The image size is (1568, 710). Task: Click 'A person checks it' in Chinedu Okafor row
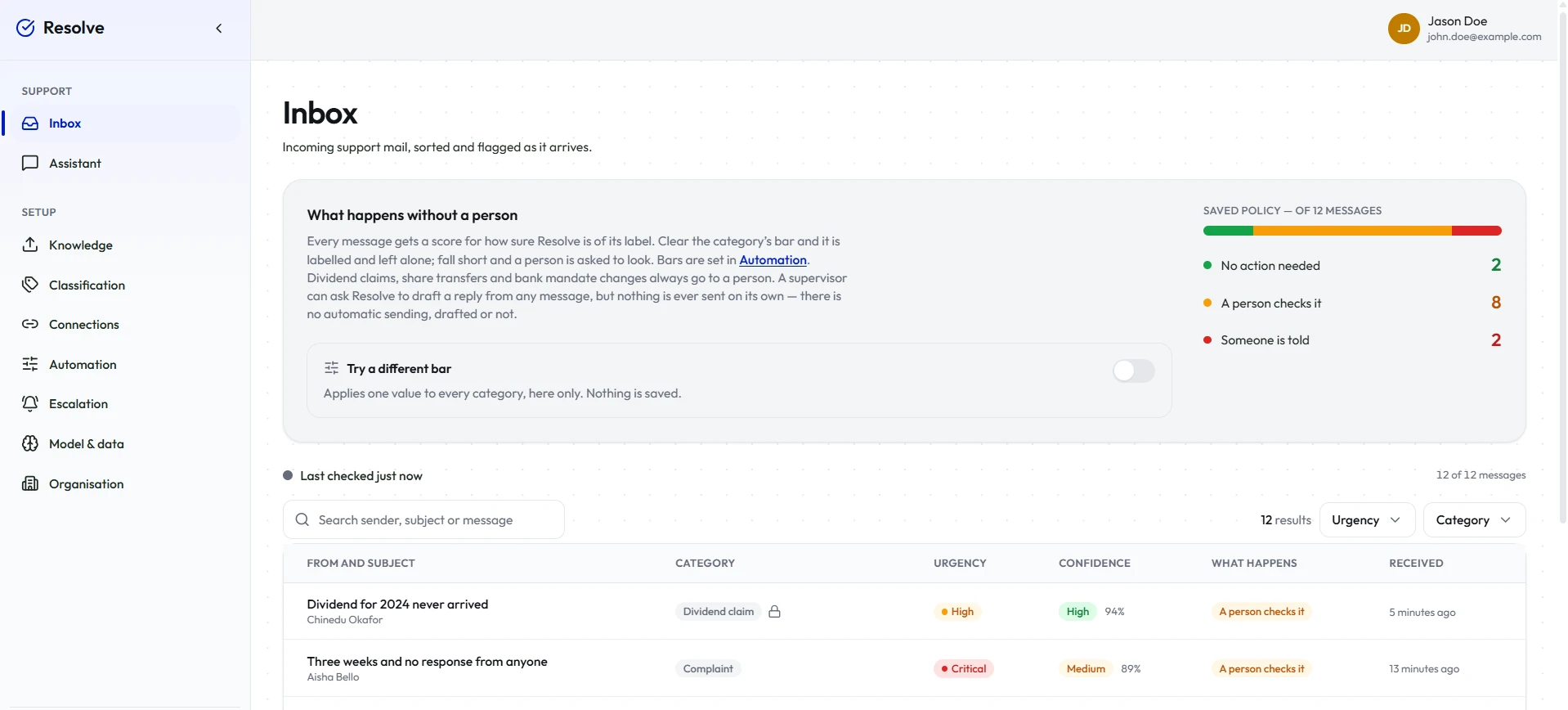(1261, 612)
